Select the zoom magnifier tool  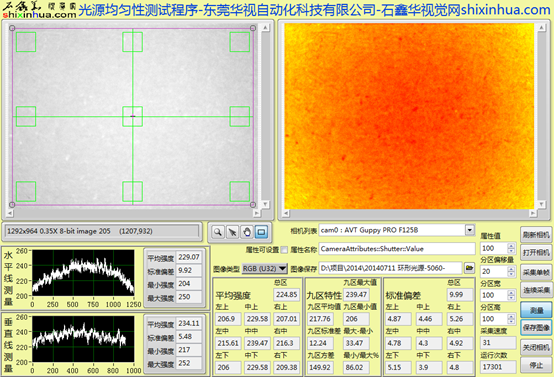218,232
